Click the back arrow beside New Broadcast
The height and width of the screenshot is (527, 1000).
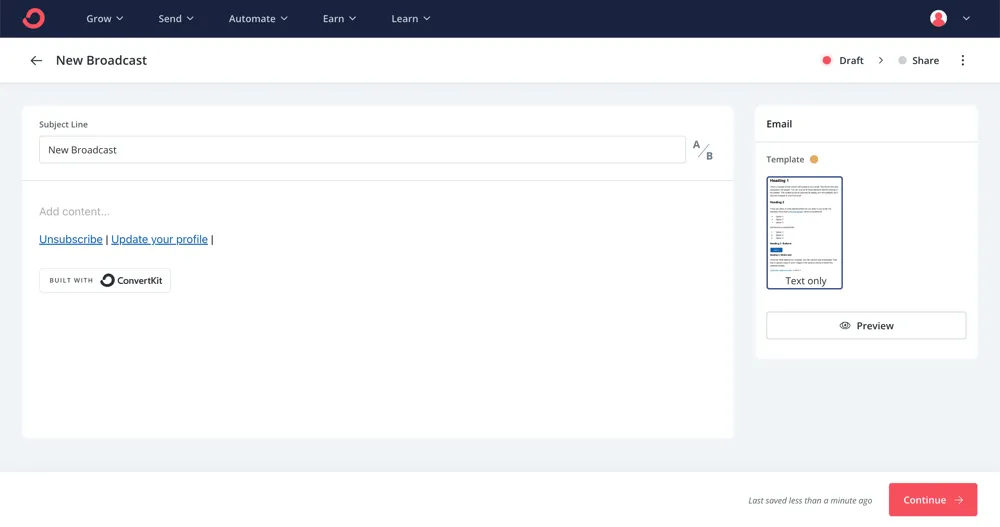pos(36,61)
